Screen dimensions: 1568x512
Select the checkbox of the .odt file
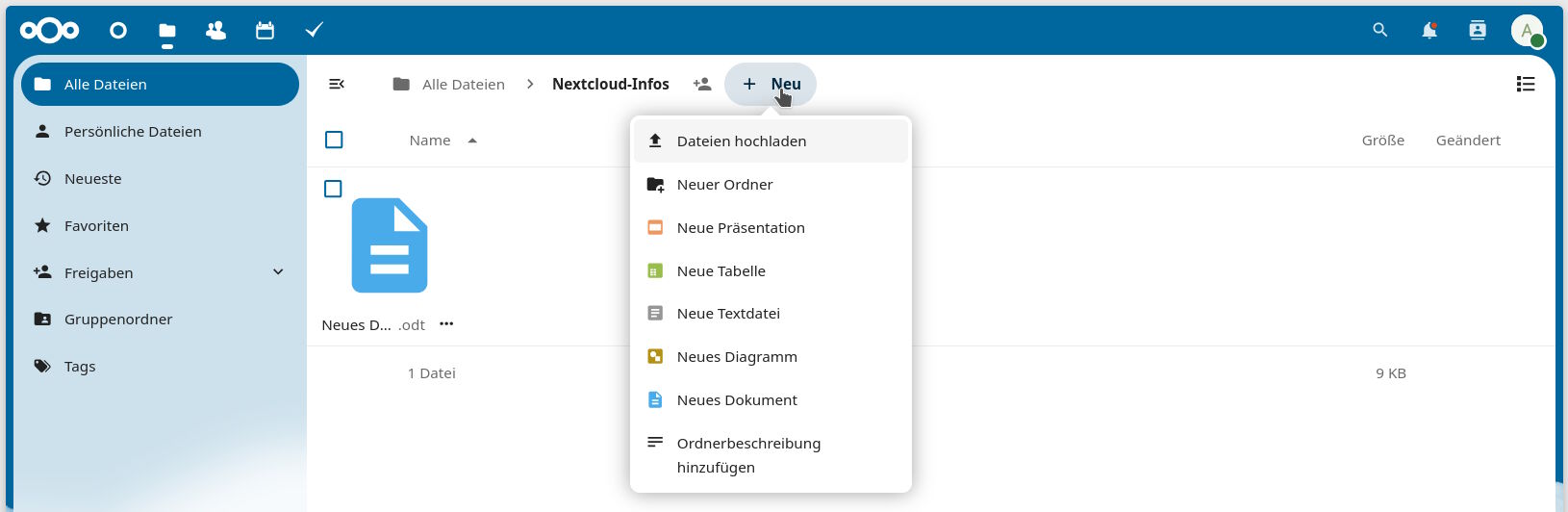point(333,189)
